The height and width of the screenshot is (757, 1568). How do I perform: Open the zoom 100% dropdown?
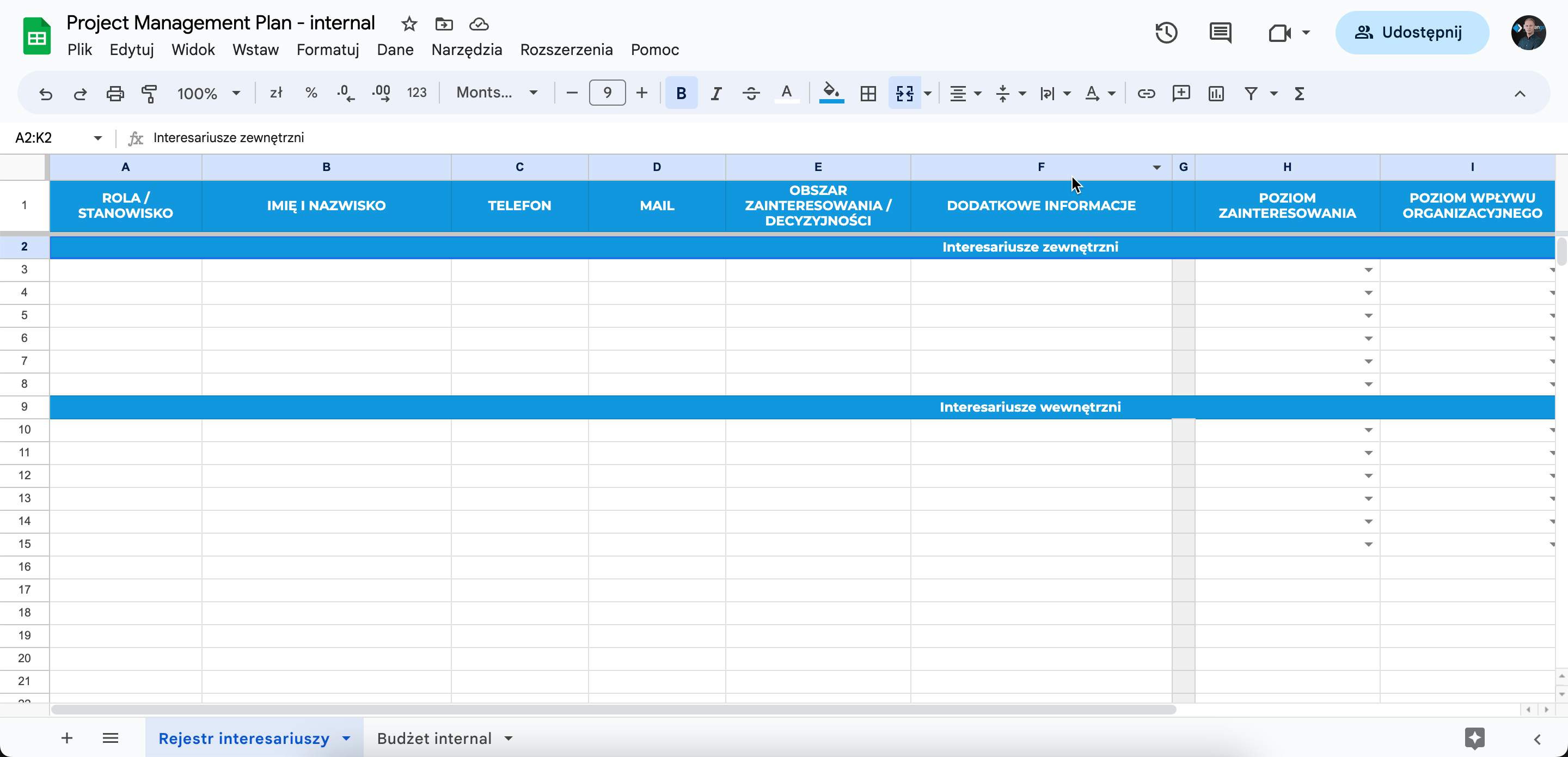208,93
